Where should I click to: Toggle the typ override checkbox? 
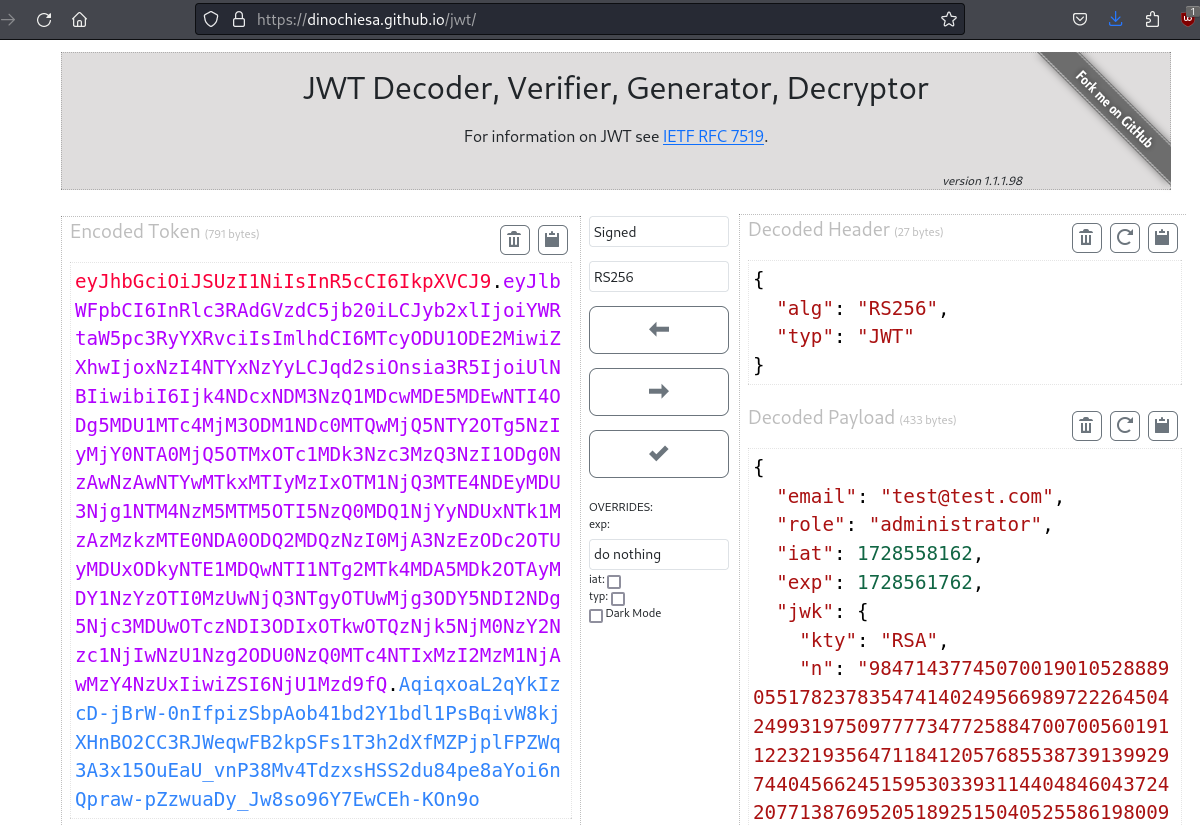(618, 598)
